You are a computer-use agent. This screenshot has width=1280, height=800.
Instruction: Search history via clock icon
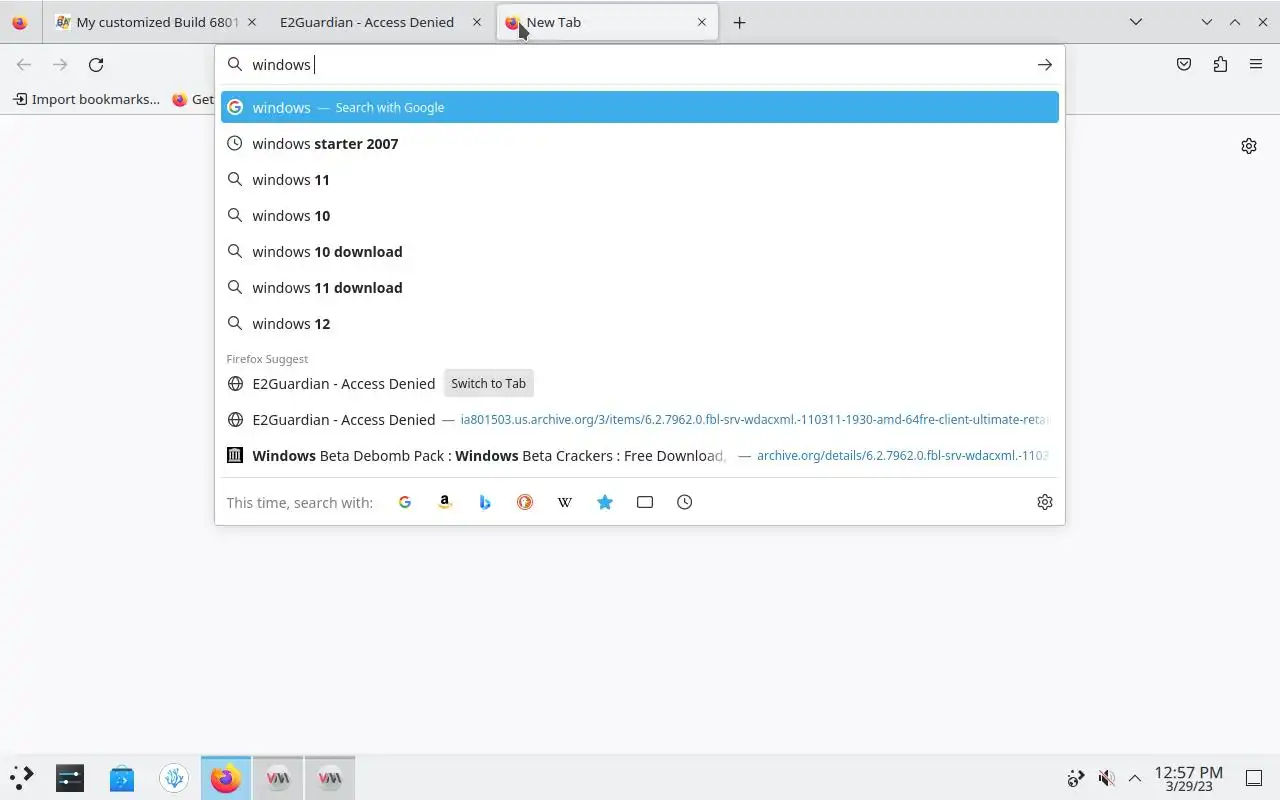point(685,502)
